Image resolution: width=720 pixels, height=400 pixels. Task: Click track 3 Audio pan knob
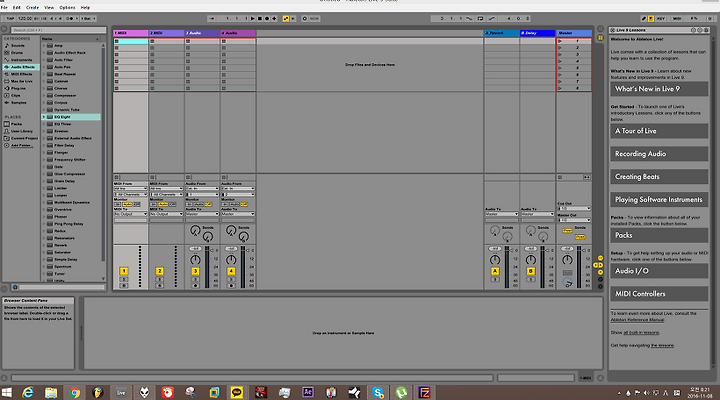[x=195, y=260]
